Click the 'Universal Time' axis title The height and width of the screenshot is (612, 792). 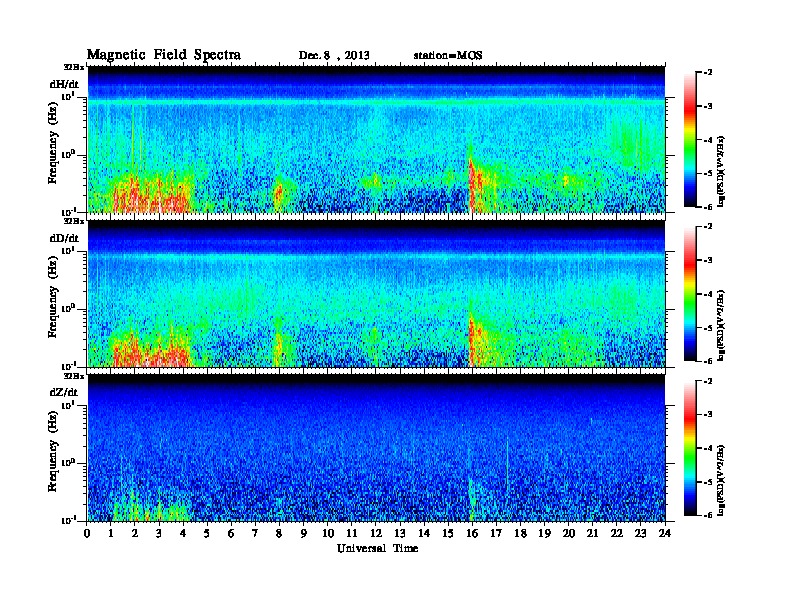click(x=377, y=548)
